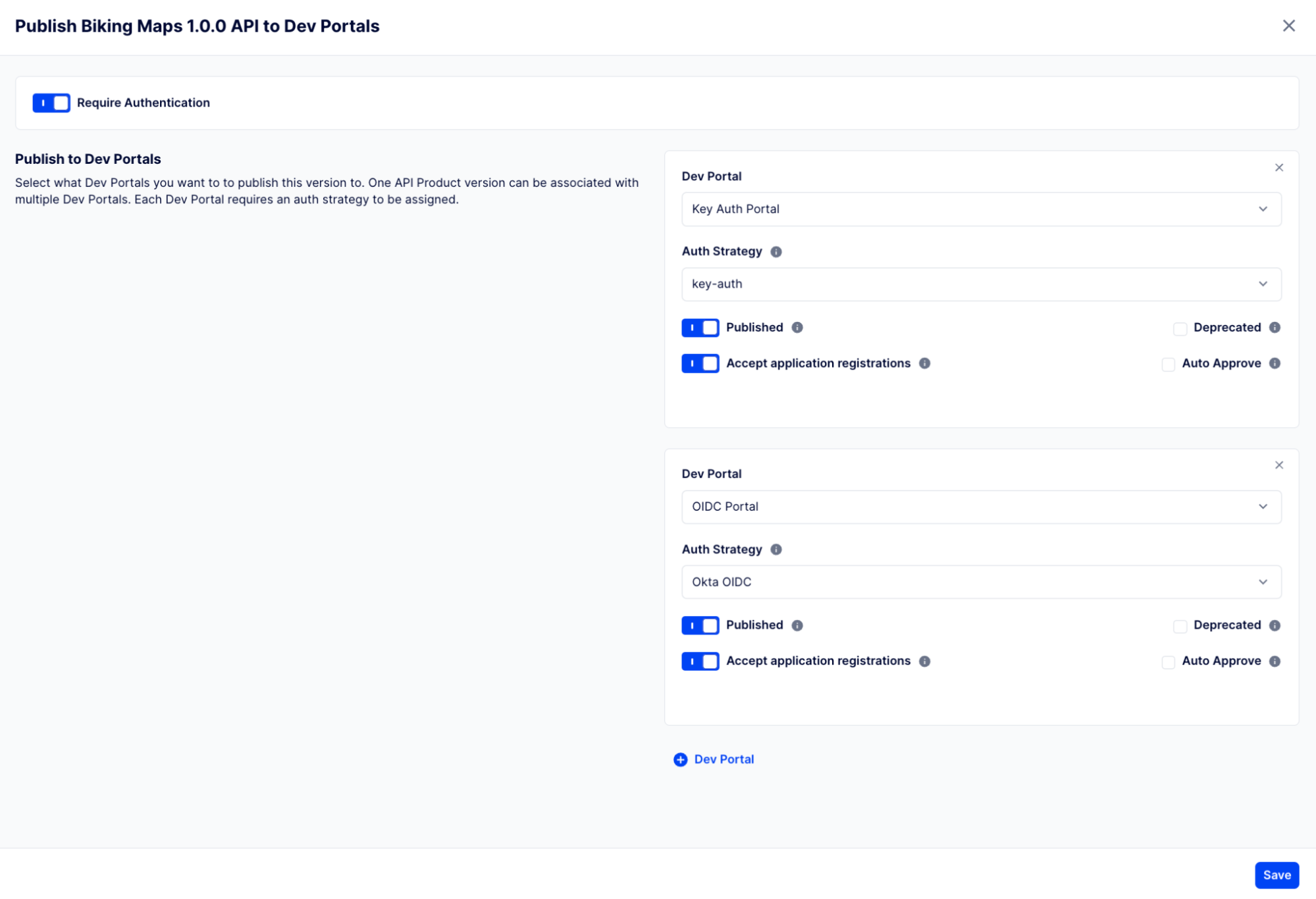Viewport: 1316px width, 899px height.
Task: Click info icon next to Published in Key Auth Portal card
Action: 797,328
